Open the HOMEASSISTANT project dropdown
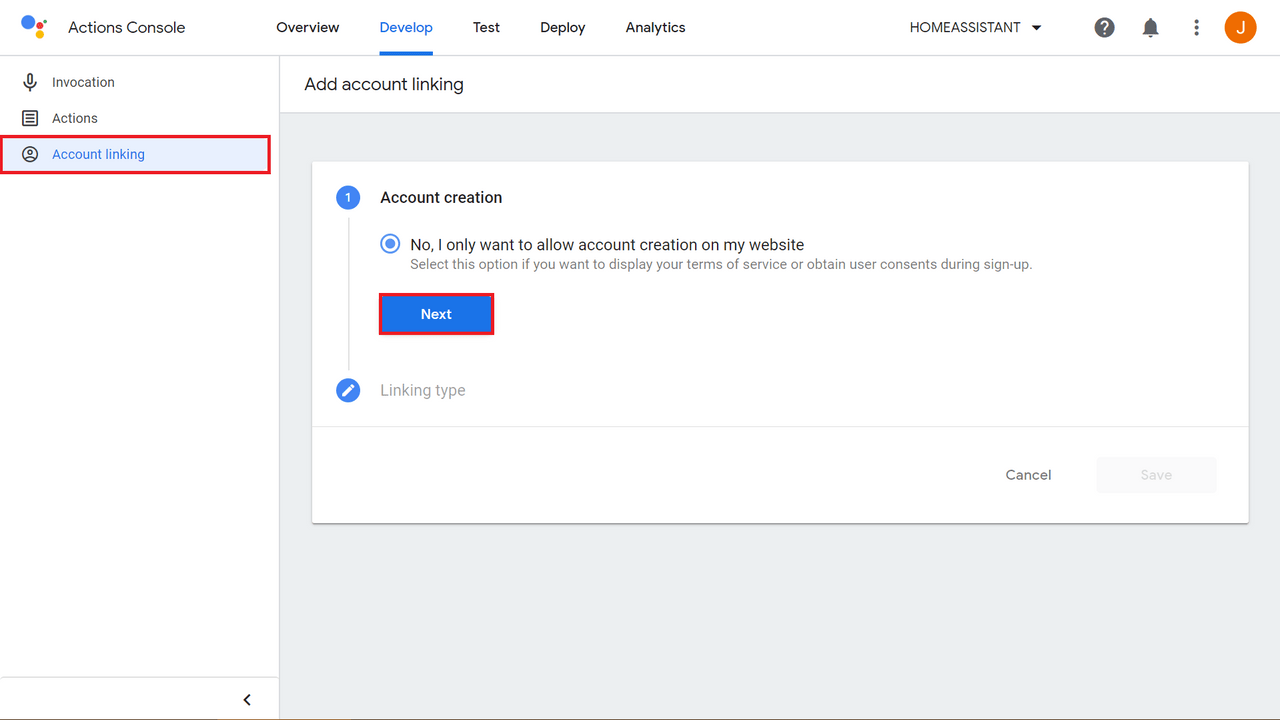 click(x=976, y=28)
